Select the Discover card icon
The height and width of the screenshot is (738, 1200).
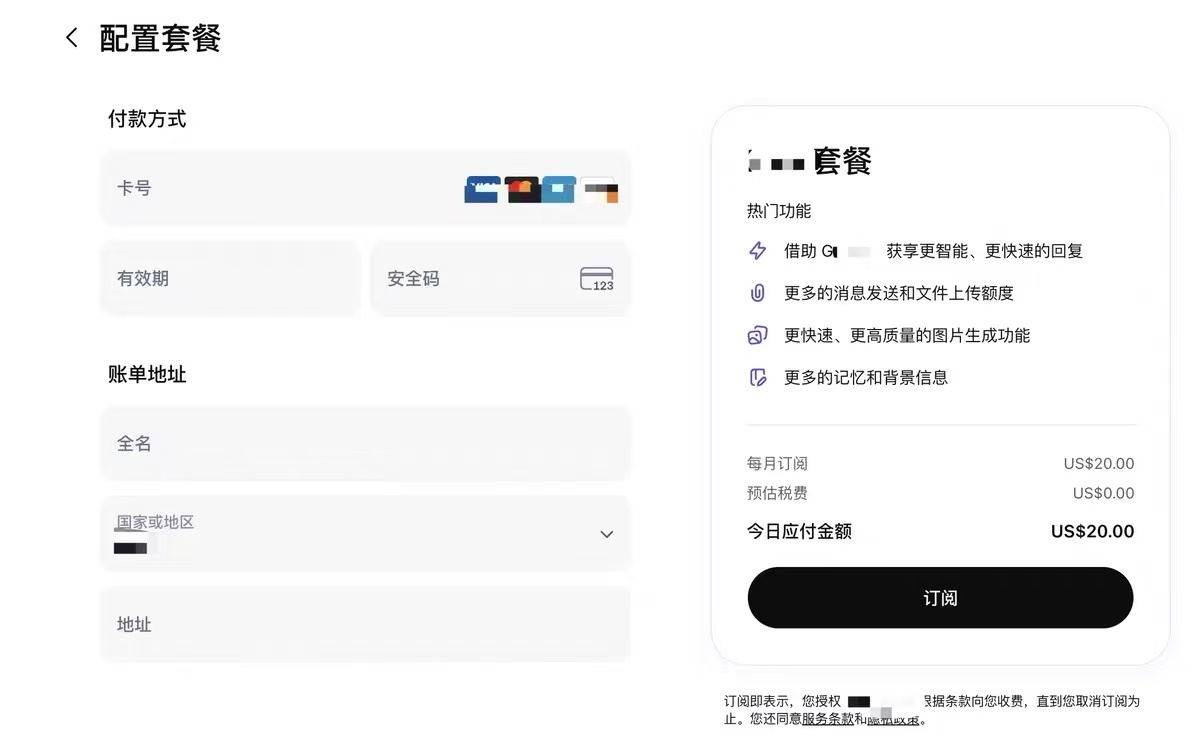click(597, 189)
